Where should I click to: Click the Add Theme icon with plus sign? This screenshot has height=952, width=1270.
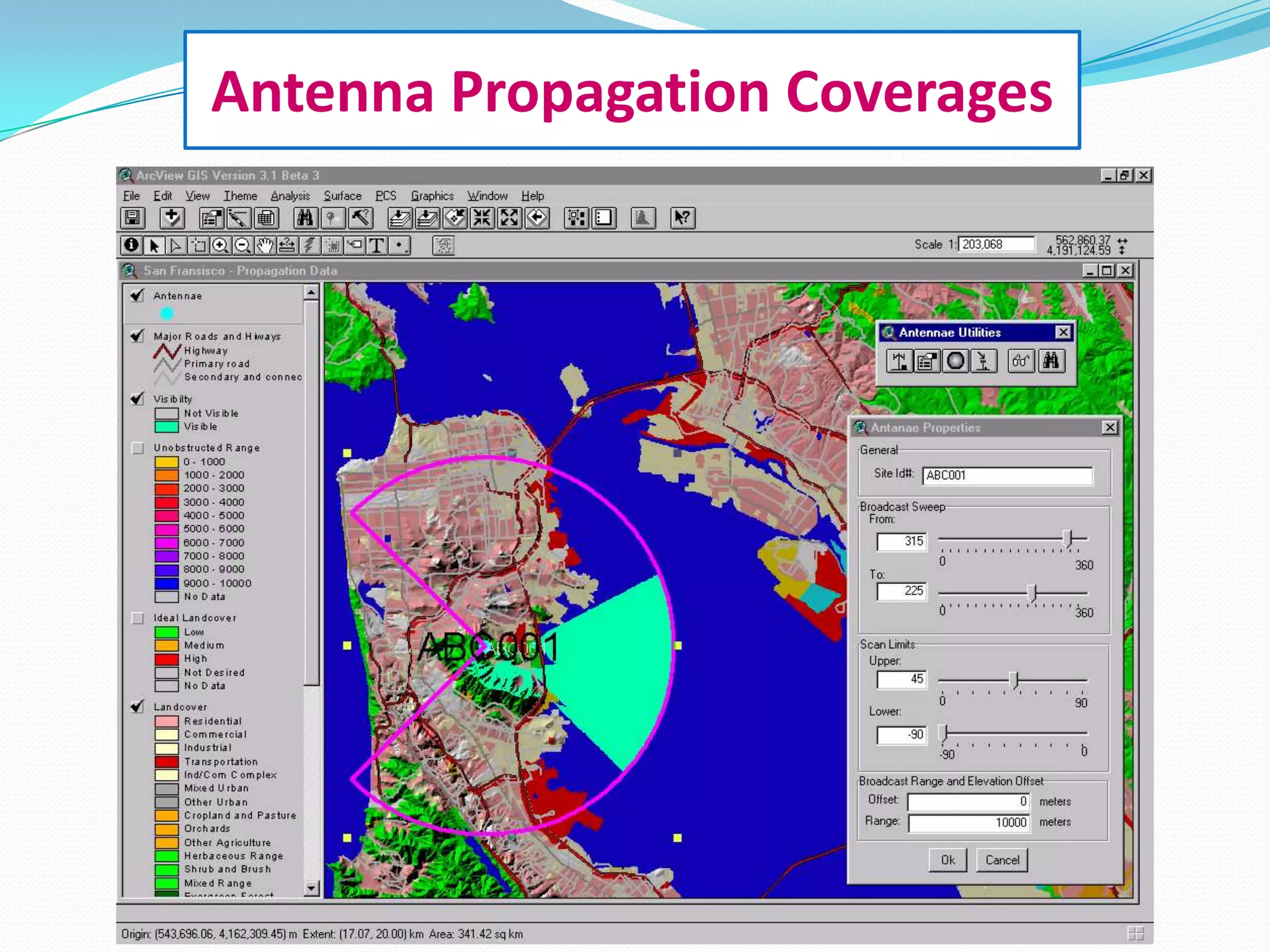tap(172, 218)
